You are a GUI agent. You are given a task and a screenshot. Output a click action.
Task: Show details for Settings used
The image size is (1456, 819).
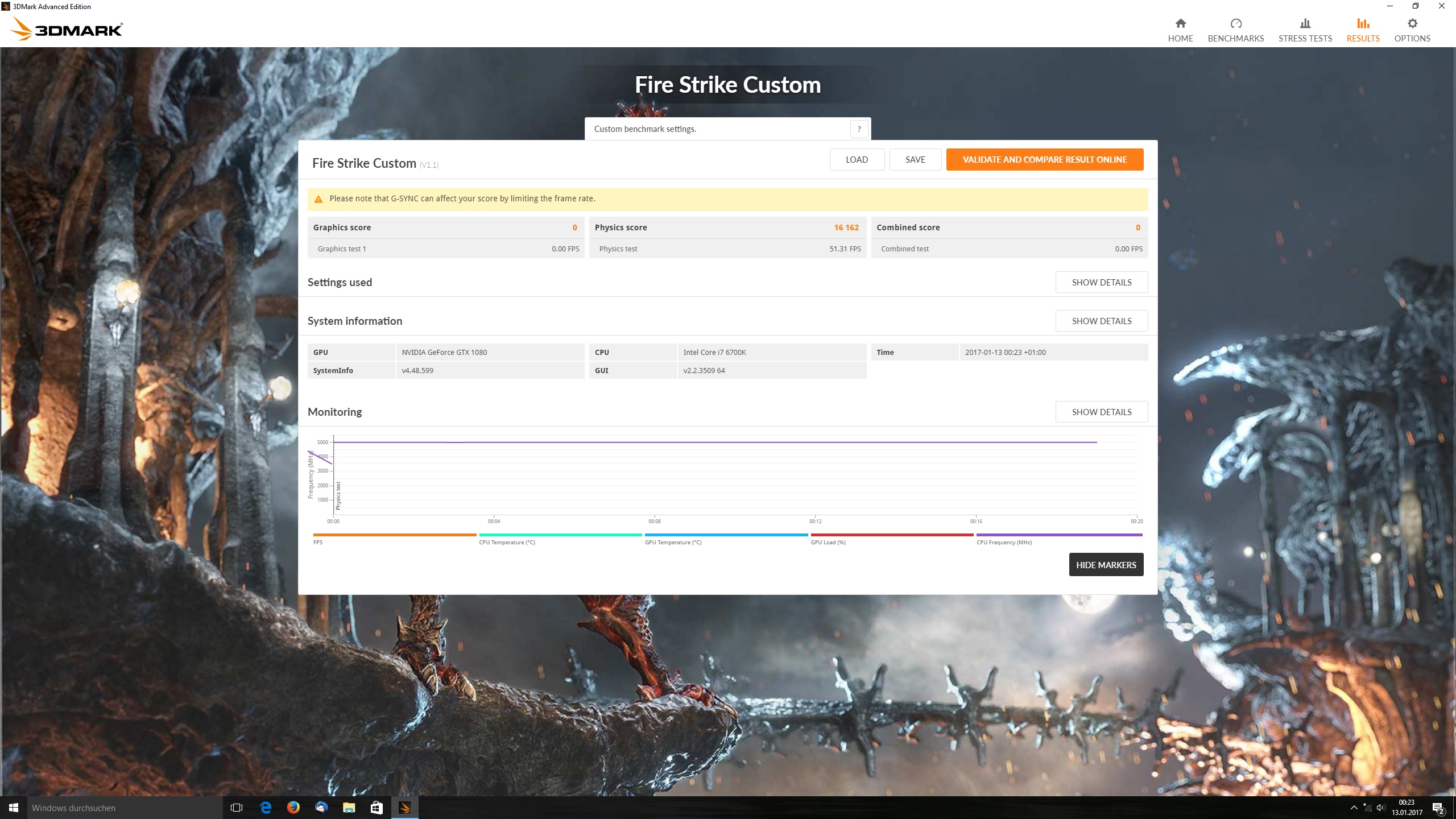pos(1101,282)
